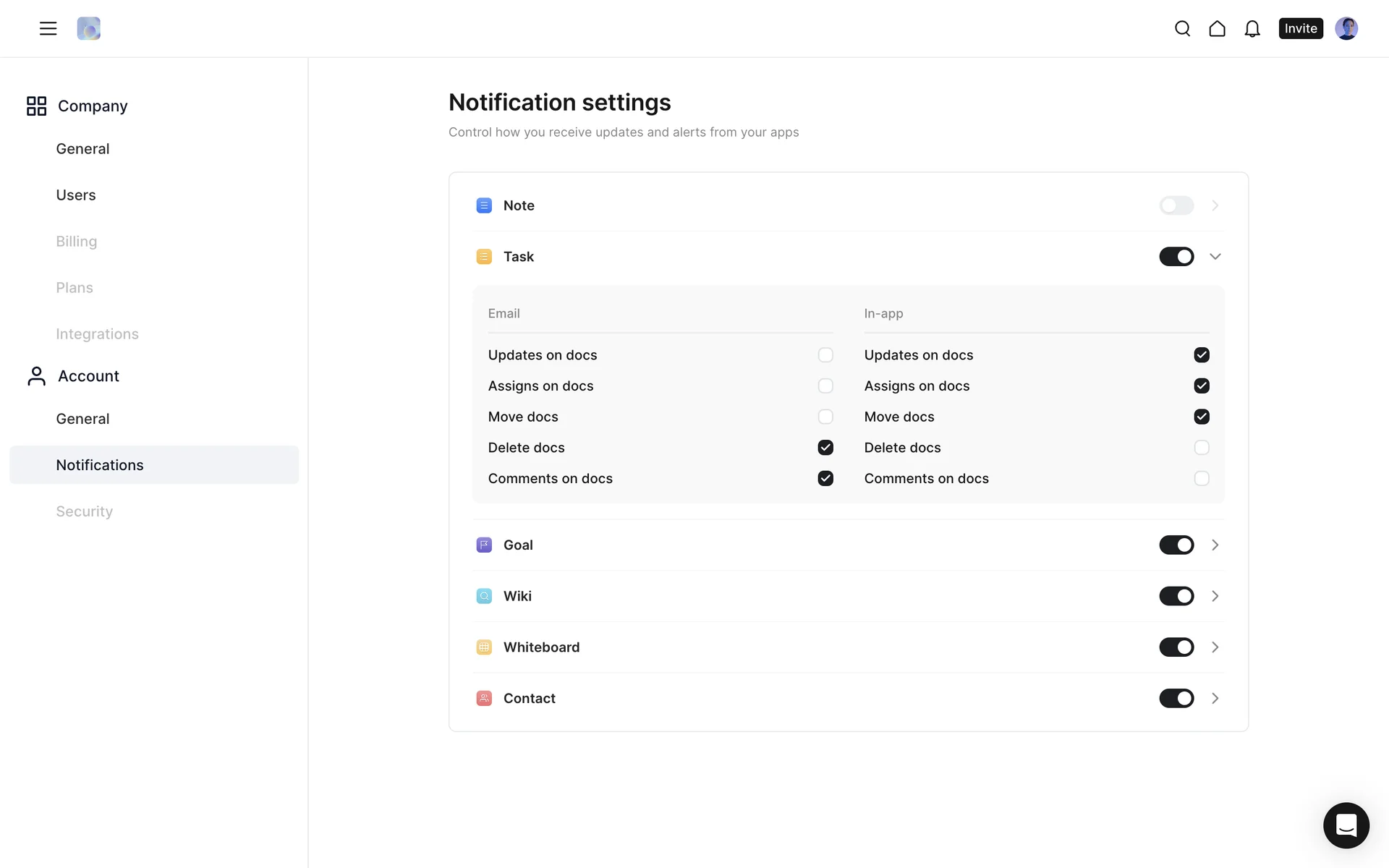Disable the Whiteboard notifications switch

pos(1176,647)
